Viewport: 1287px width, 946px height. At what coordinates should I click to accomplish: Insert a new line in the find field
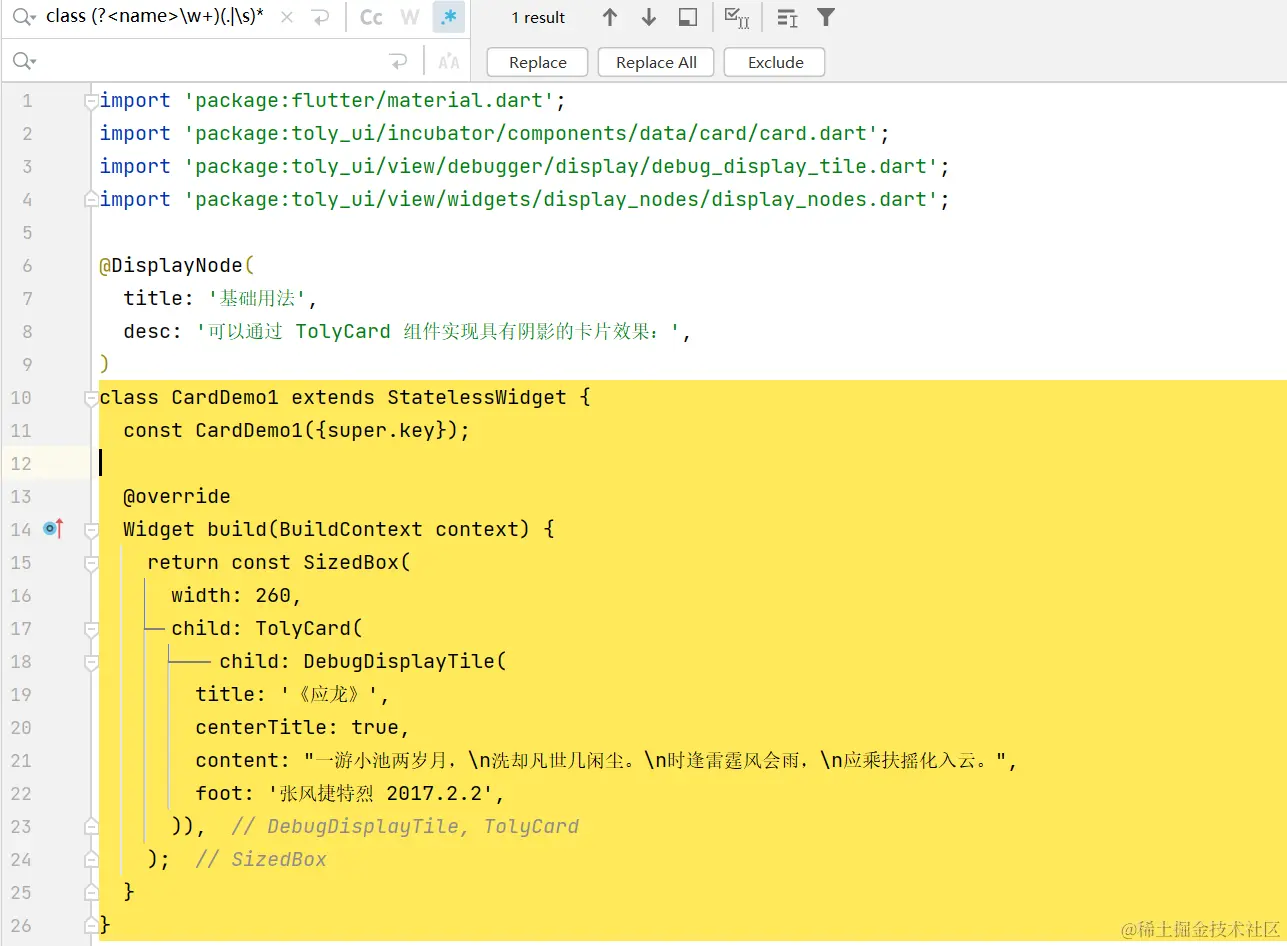321,18
